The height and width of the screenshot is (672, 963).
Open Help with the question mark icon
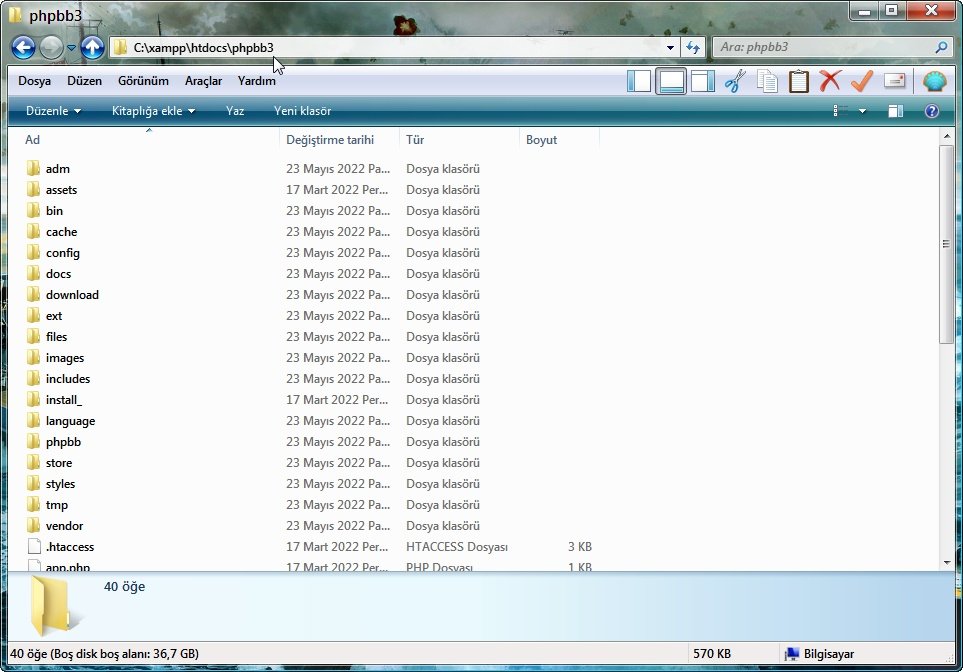point(931,111)
